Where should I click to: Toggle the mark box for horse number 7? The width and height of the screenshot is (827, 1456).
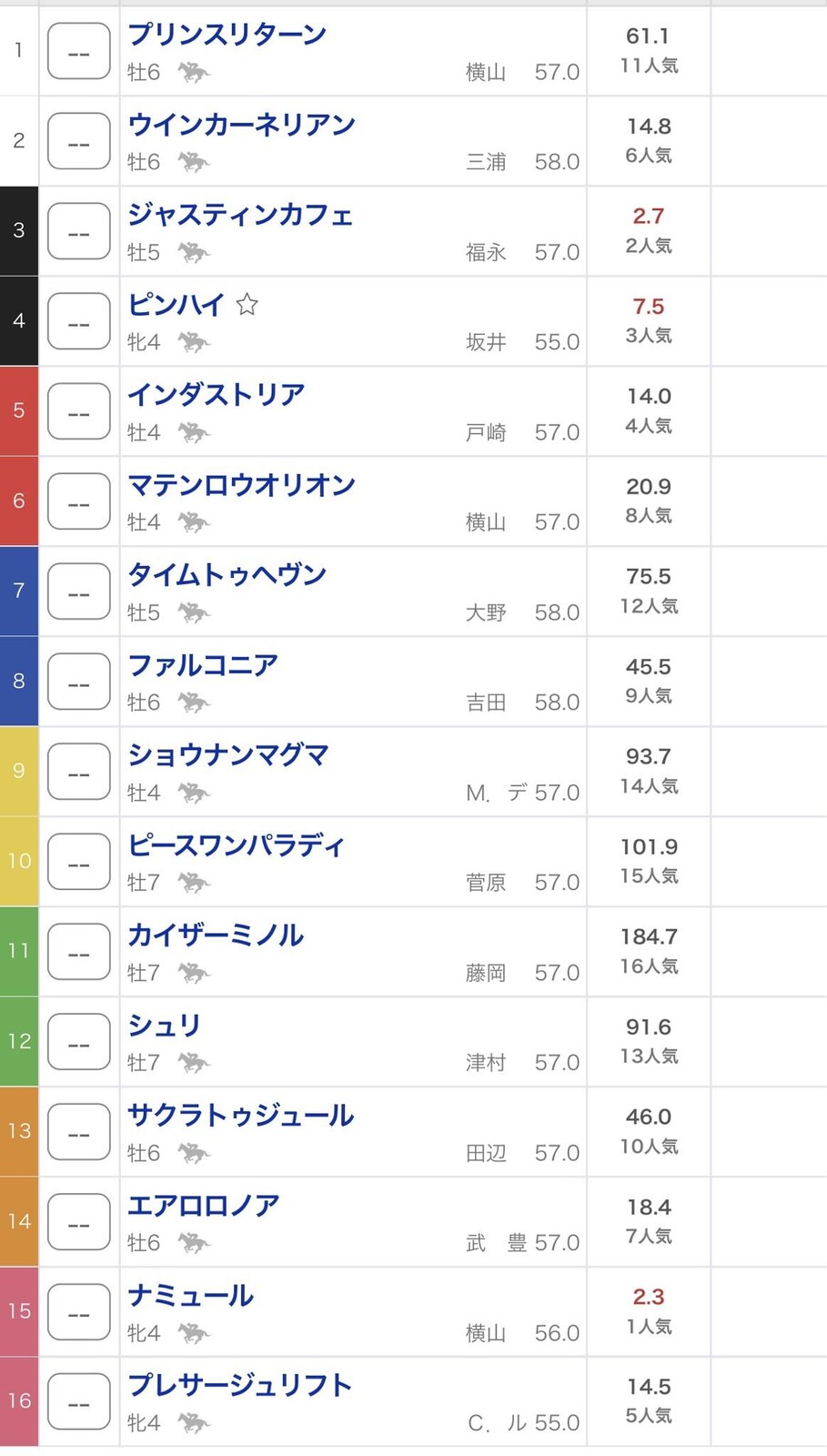coord(79,591)
